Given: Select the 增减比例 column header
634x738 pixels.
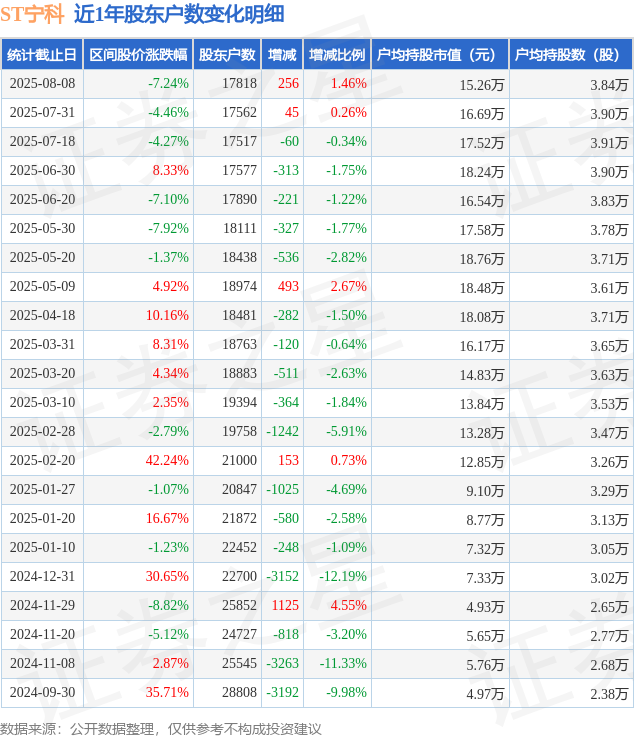Looking at the screenshot, I should click(337, 55).
